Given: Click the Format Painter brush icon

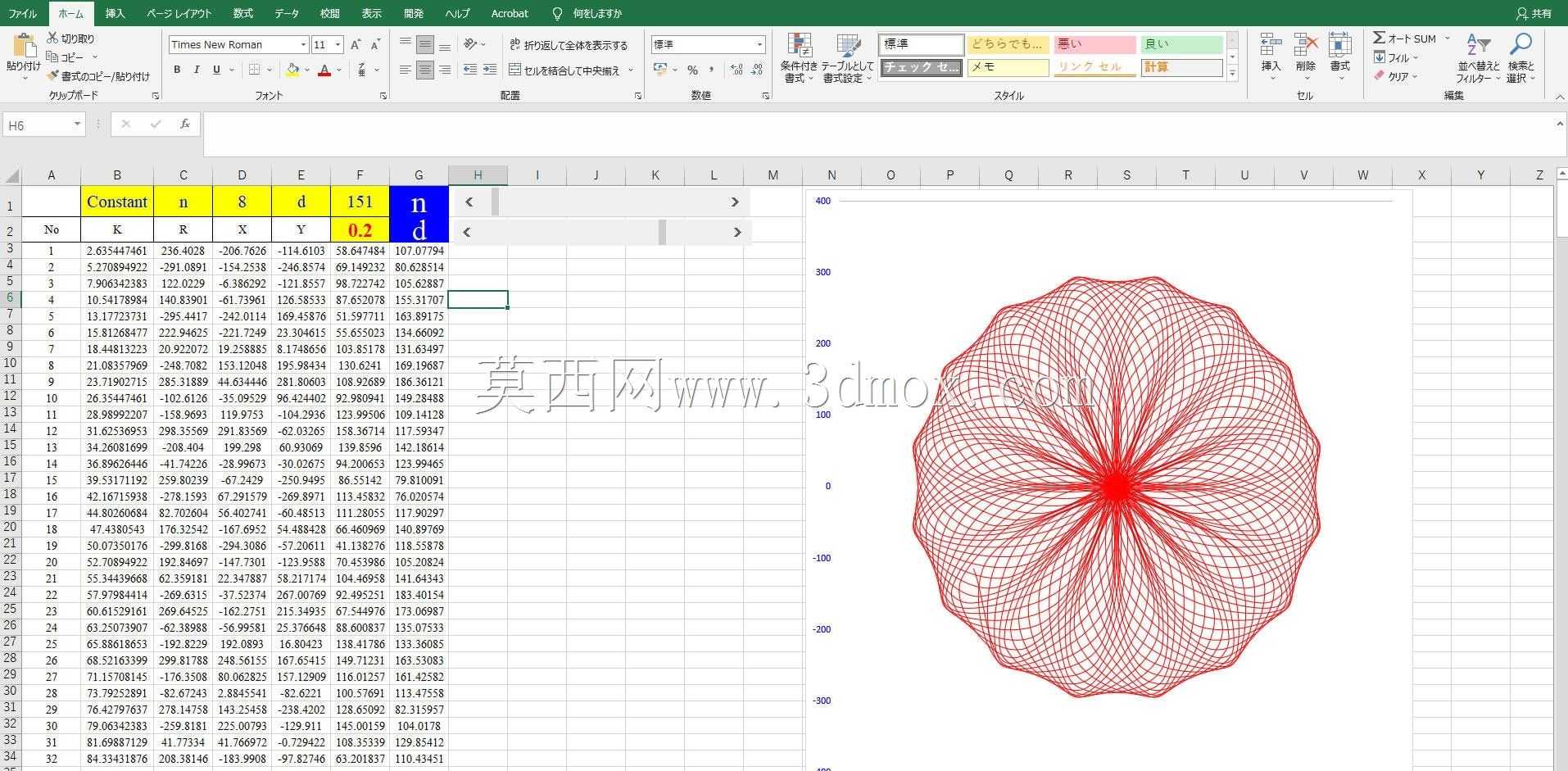Looking at the screenshot, I should (x=52, y=75).
